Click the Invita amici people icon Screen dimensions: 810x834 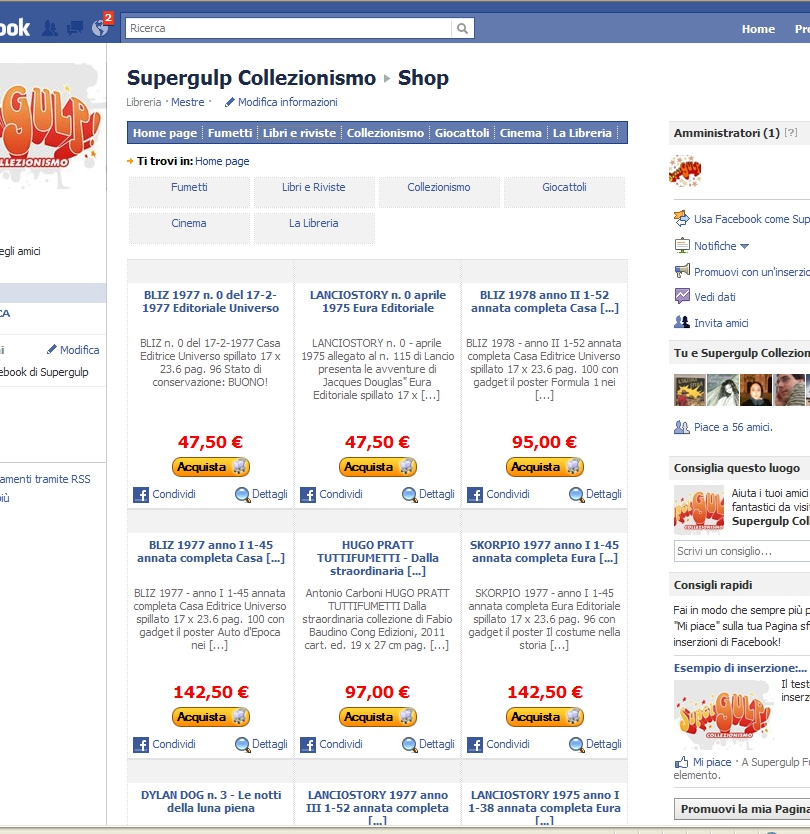[x=682, y=322]
